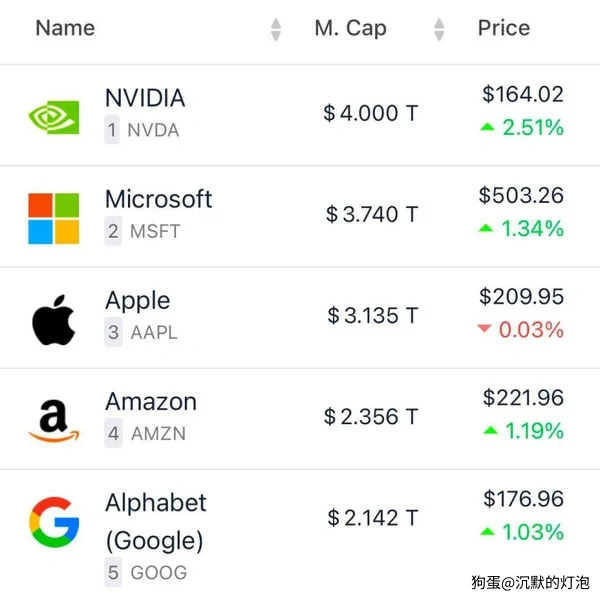Click the Amazon logo icon
The image size is (600, 596).
(53, 420)
